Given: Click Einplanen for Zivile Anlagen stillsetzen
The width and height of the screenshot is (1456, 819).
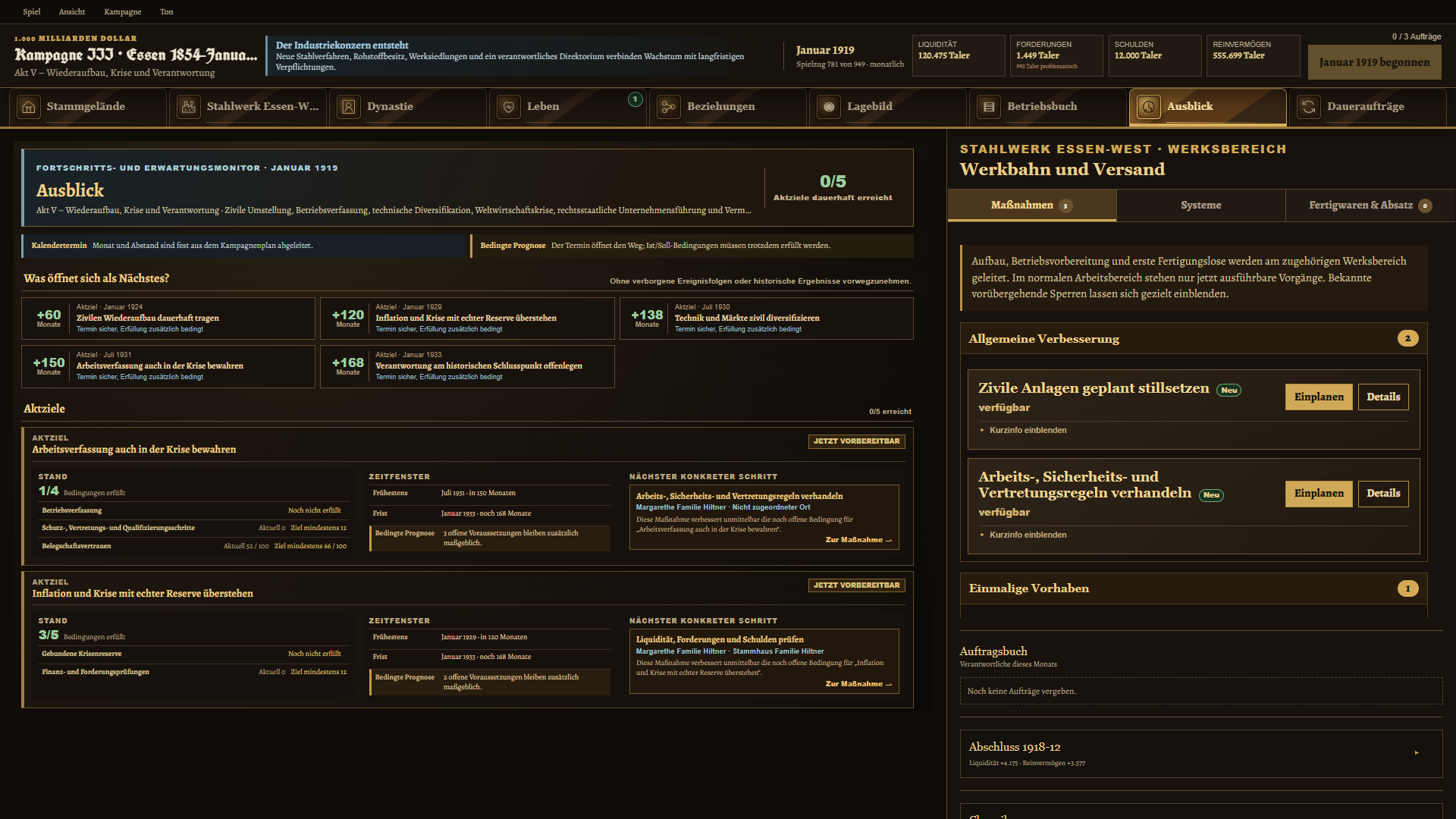Looking at the screenshot, I should 1319,397.
